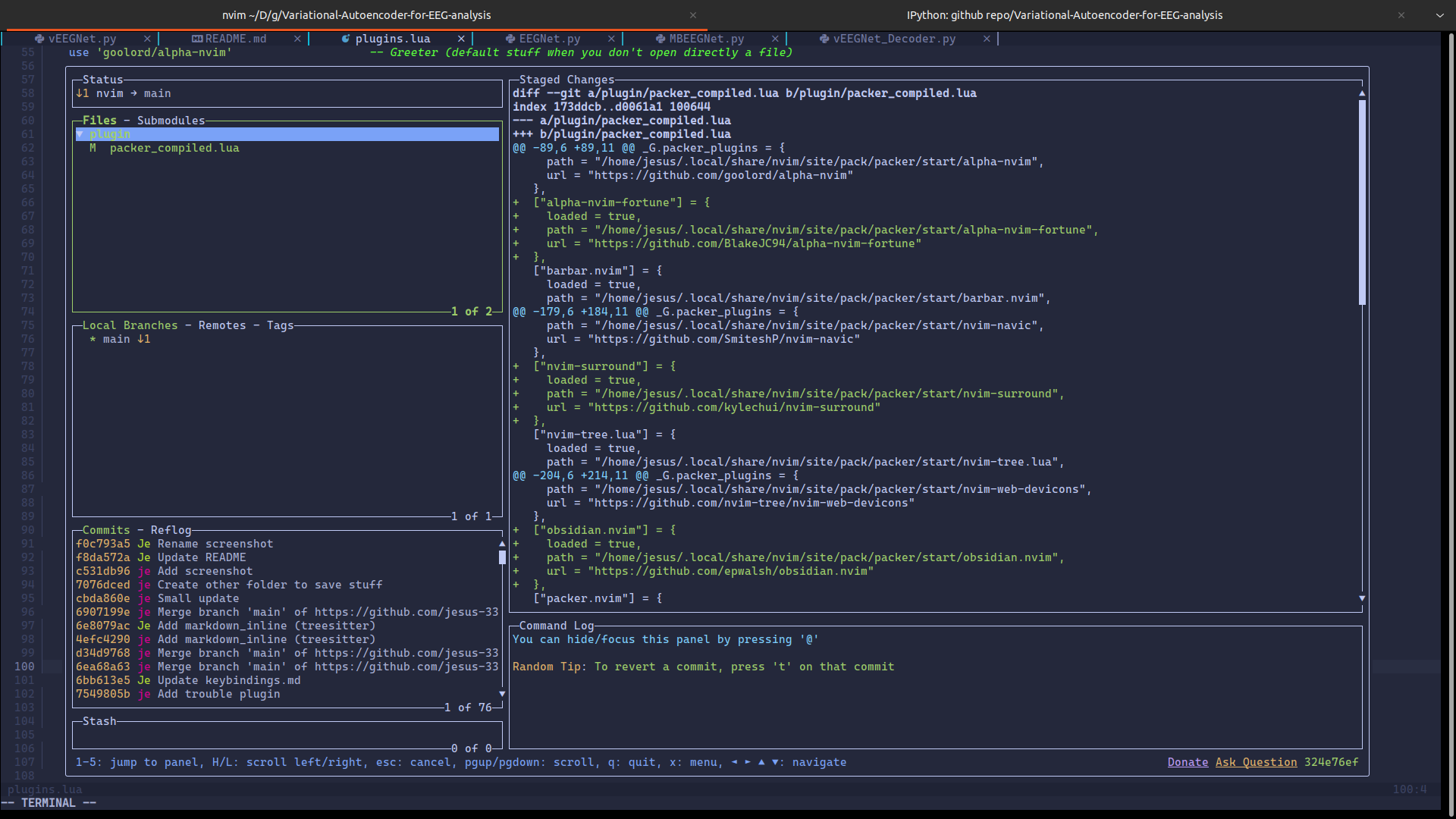Focus the Status panel nvim → main line
The width and height of the screenshot is (1456, 819).
click(x=287, y=93)
